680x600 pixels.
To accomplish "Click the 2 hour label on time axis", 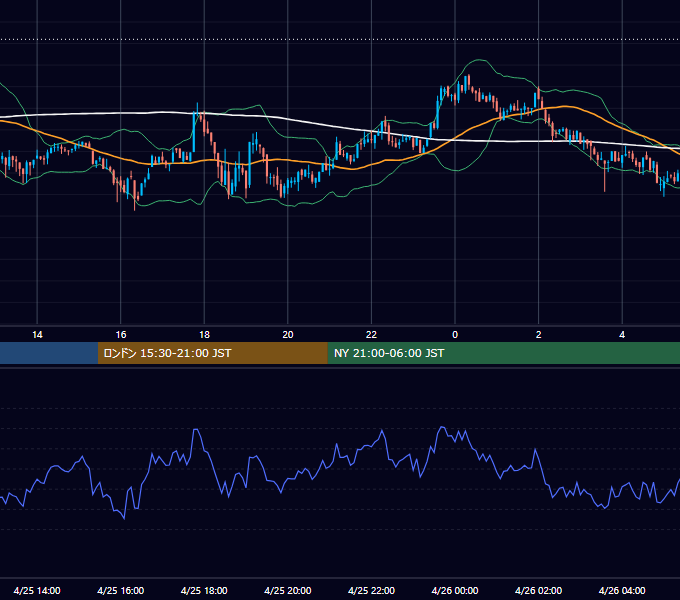I will [x=538, y=335].
